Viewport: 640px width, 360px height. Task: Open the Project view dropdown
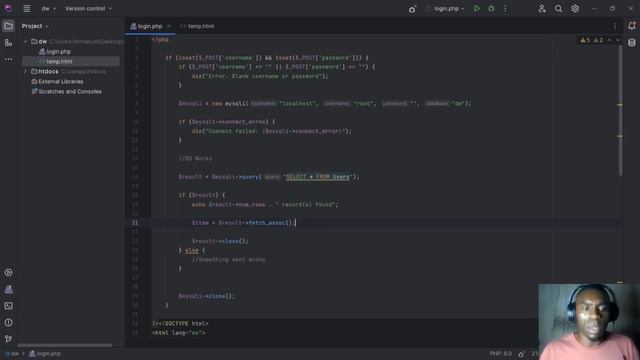tap(35, 26)
